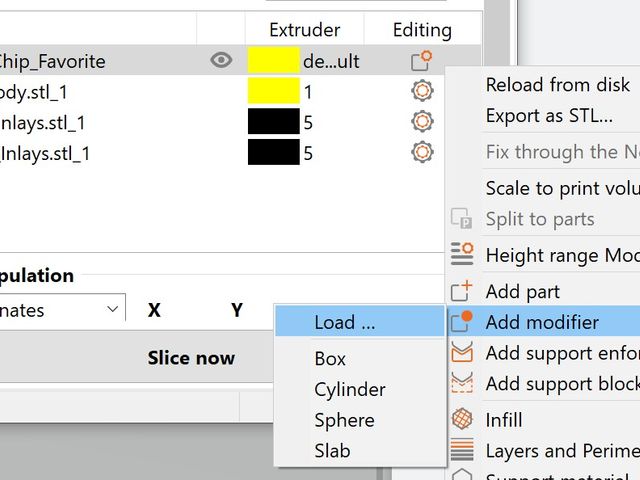
Task: Click the Add modifier icon
Action: pyautogui.click(x=462, y=322)
